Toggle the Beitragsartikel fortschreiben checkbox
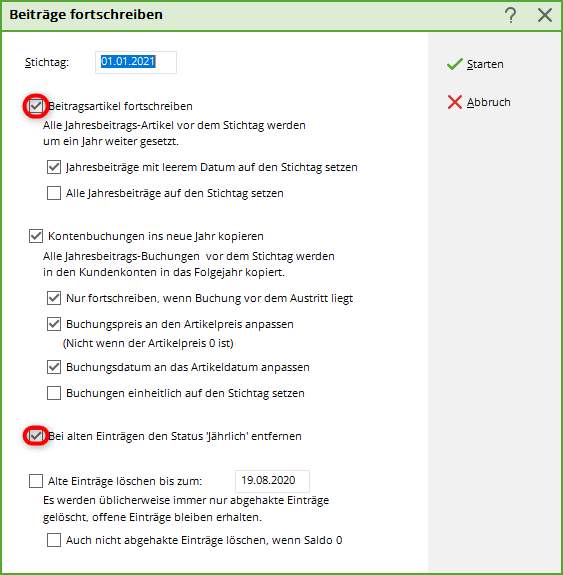 [x=36, y=106]
